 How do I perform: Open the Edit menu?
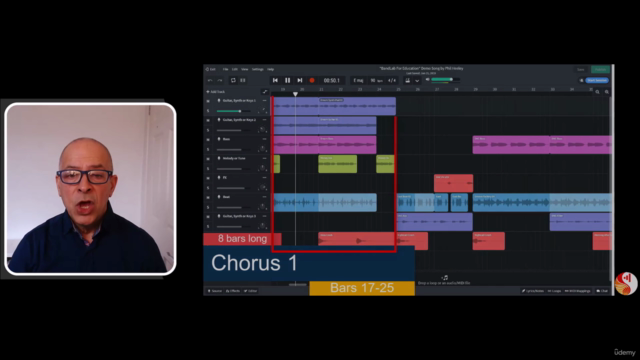click(x=235, y=69)
